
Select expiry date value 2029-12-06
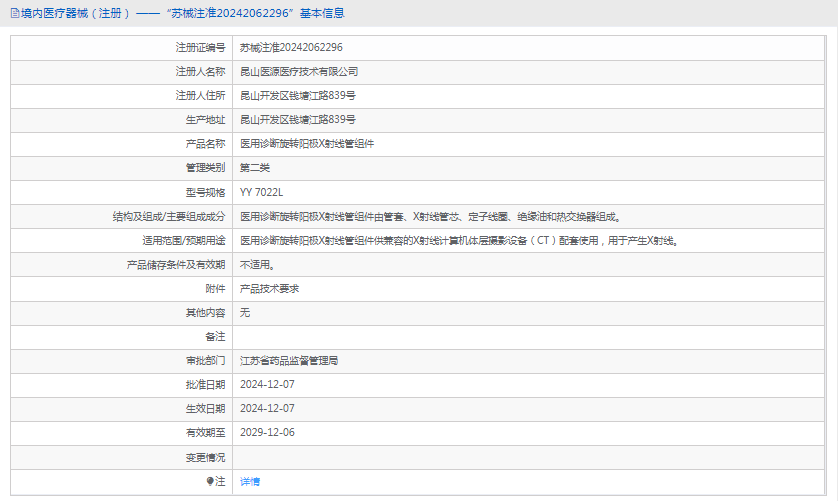(267, 433)
